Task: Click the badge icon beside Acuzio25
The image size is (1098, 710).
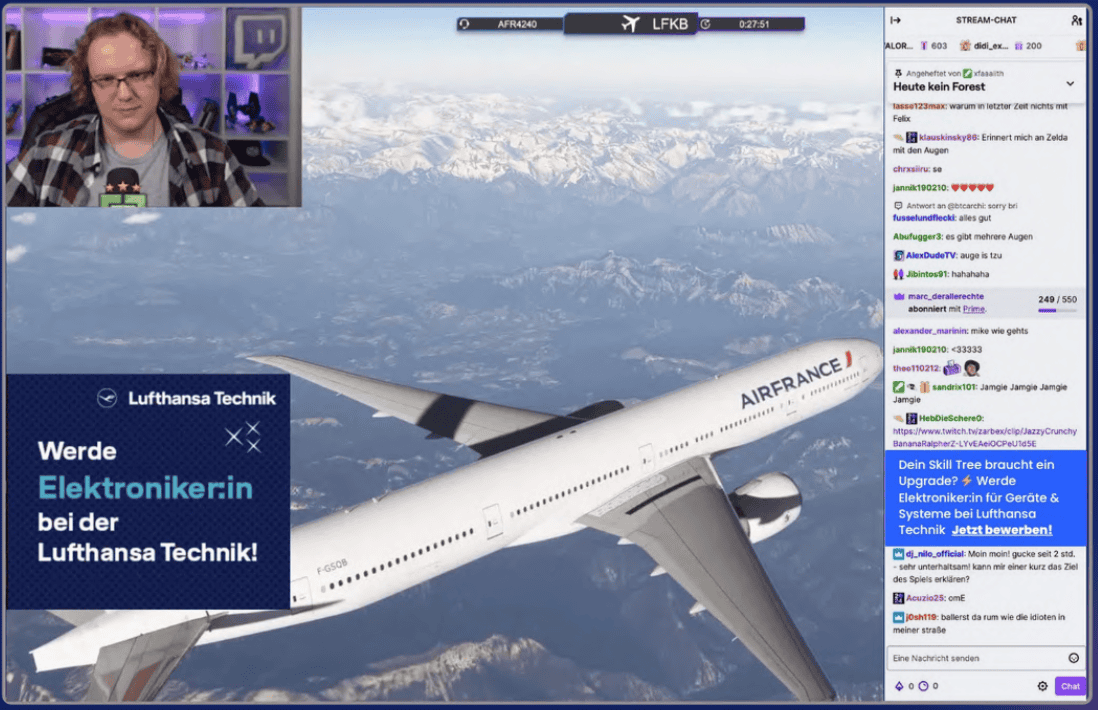Action: tap(898, 598)
